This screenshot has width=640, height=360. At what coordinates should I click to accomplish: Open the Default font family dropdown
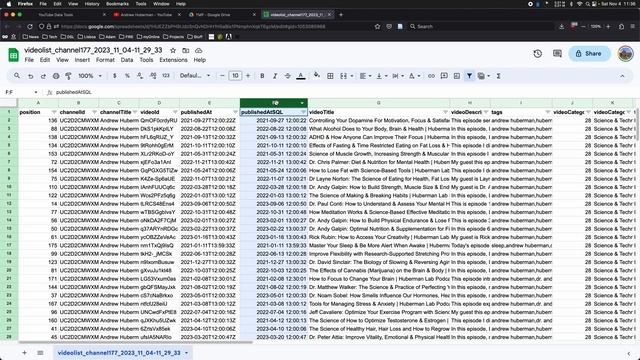195,76
